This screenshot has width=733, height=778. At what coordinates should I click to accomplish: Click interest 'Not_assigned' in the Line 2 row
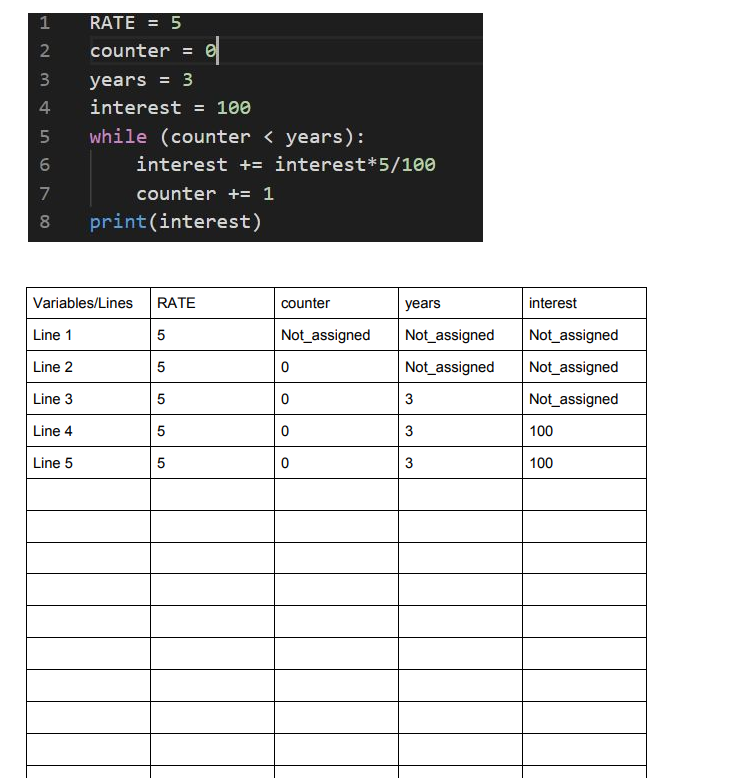[x=574, y=368]
